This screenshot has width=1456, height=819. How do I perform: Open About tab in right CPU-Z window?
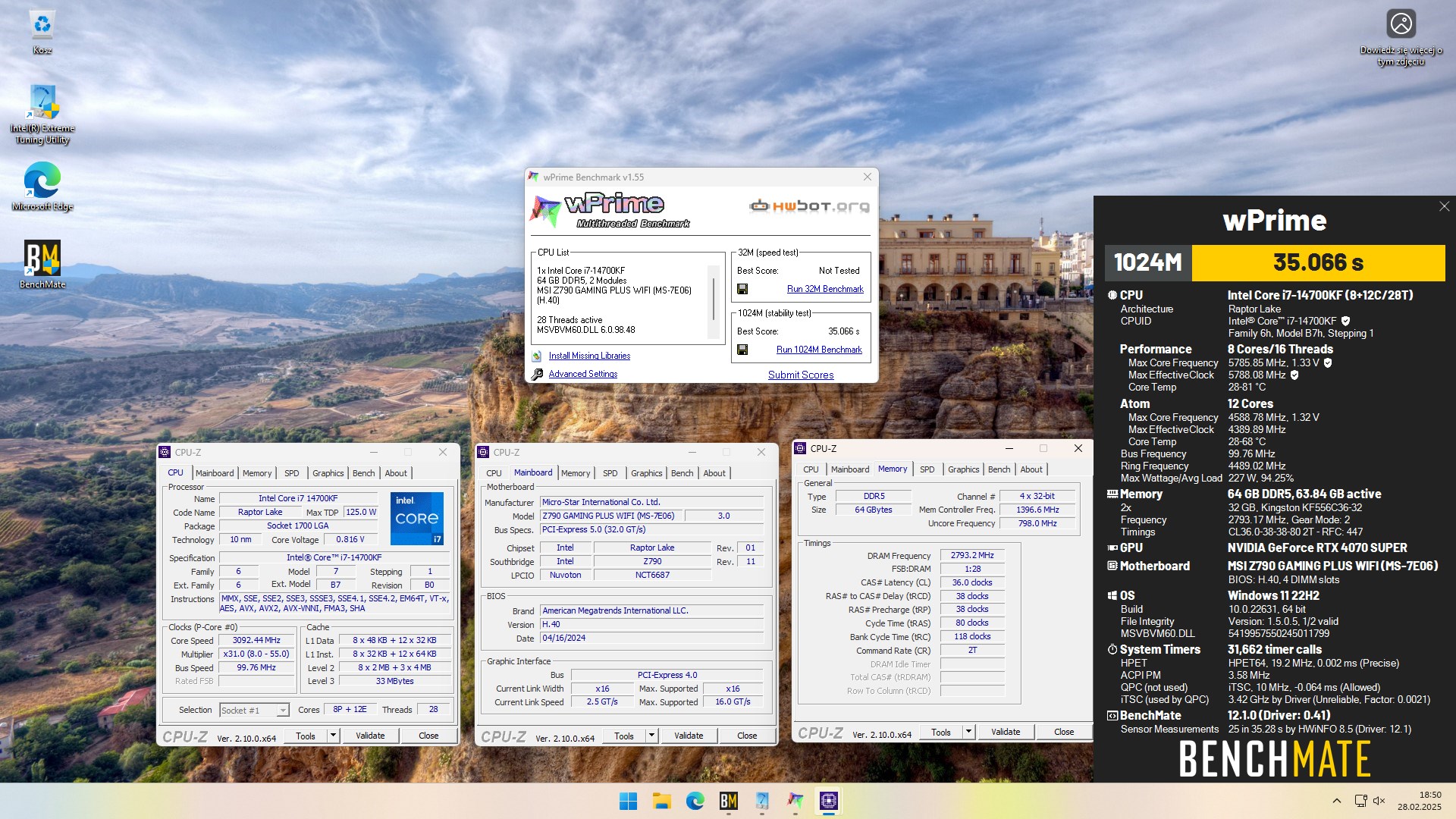1031,469
